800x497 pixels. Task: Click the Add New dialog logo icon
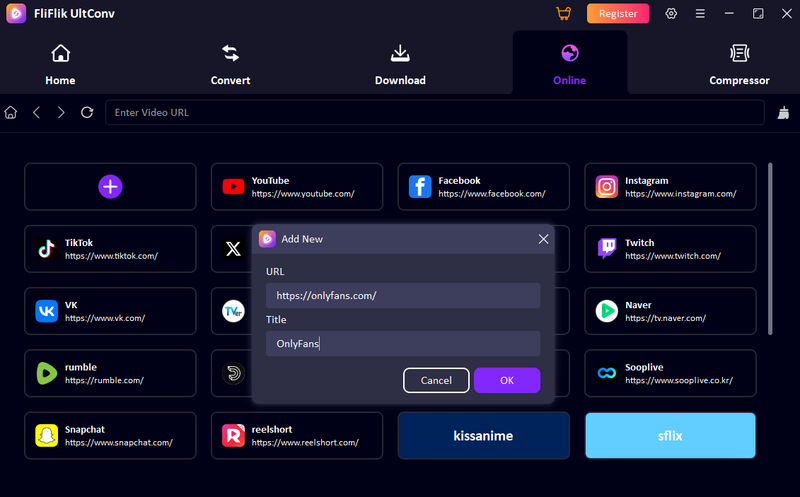[267, 239]
